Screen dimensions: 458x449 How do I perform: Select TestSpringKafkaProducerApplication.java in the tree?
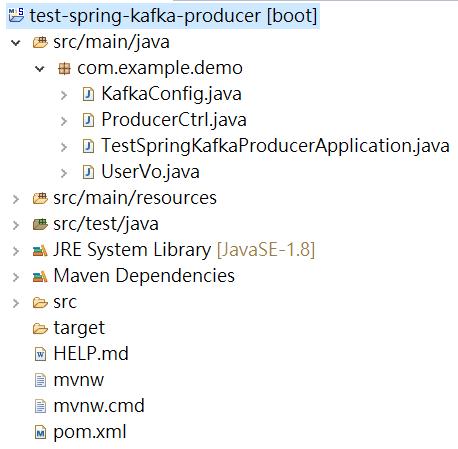pos(275,146)
